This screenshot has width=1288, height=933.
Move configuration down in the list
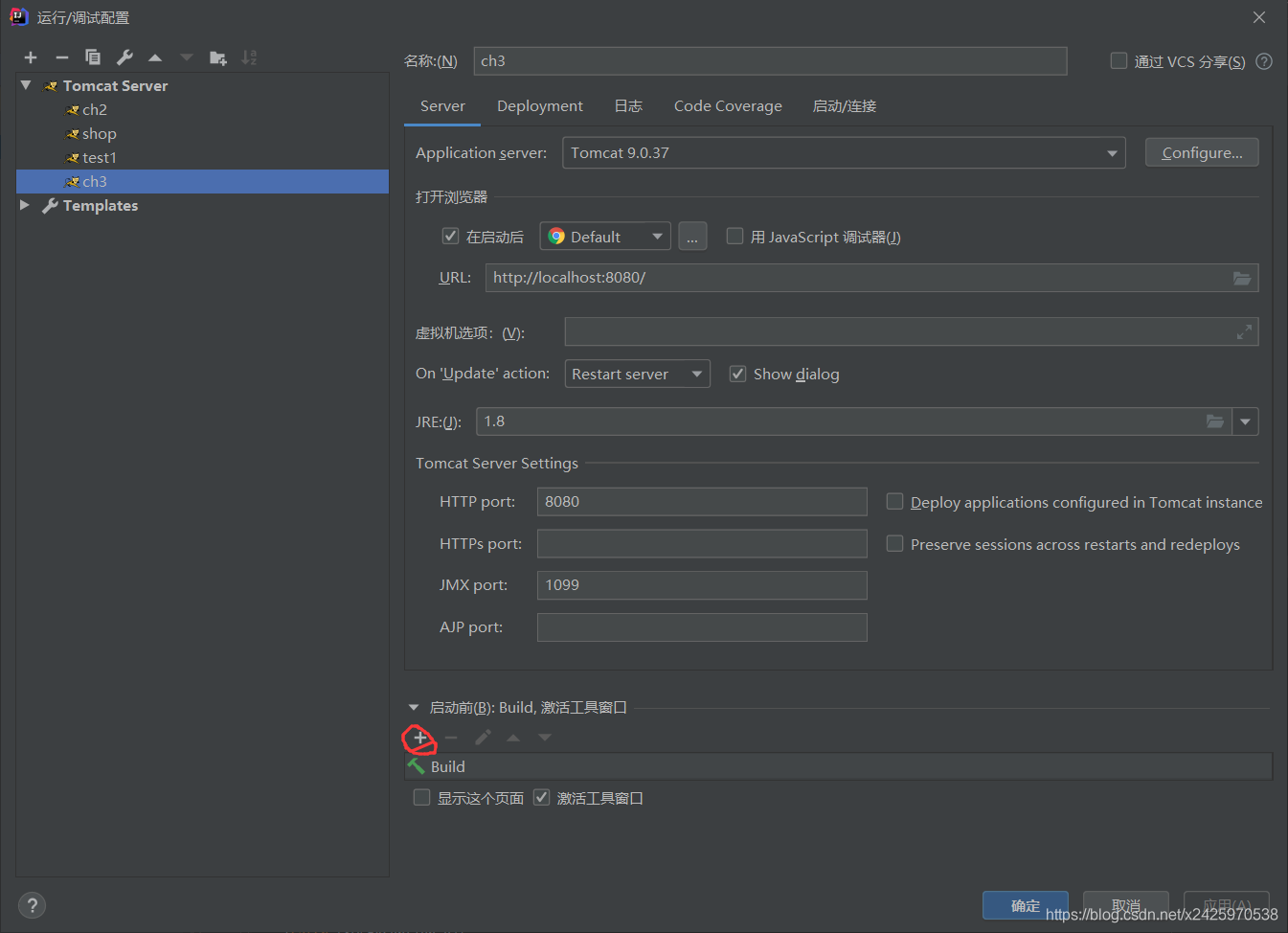click(x=187, y=57)
